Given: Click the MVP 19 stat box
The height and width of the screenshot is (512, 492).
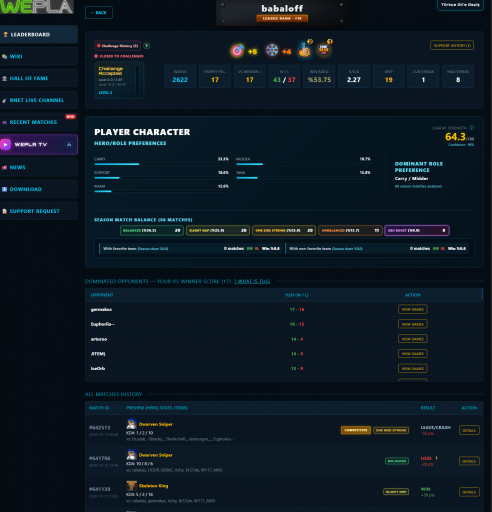Looking at the screenshot, I should point(389,77).
